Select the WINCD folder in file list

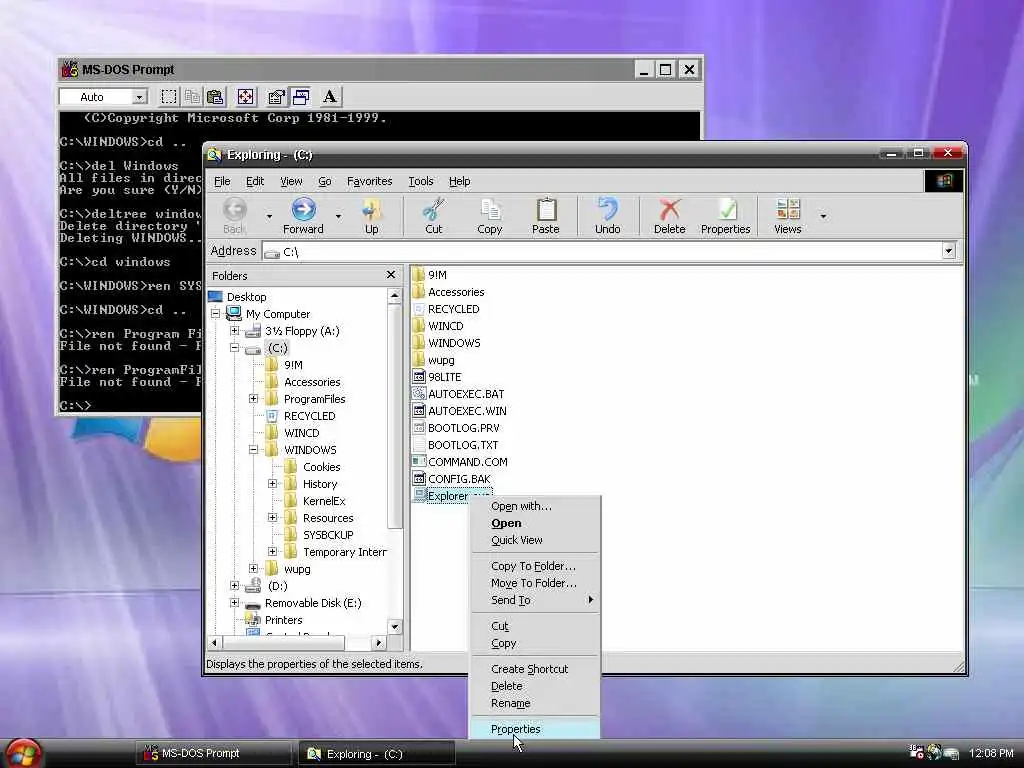pos(445,326)
